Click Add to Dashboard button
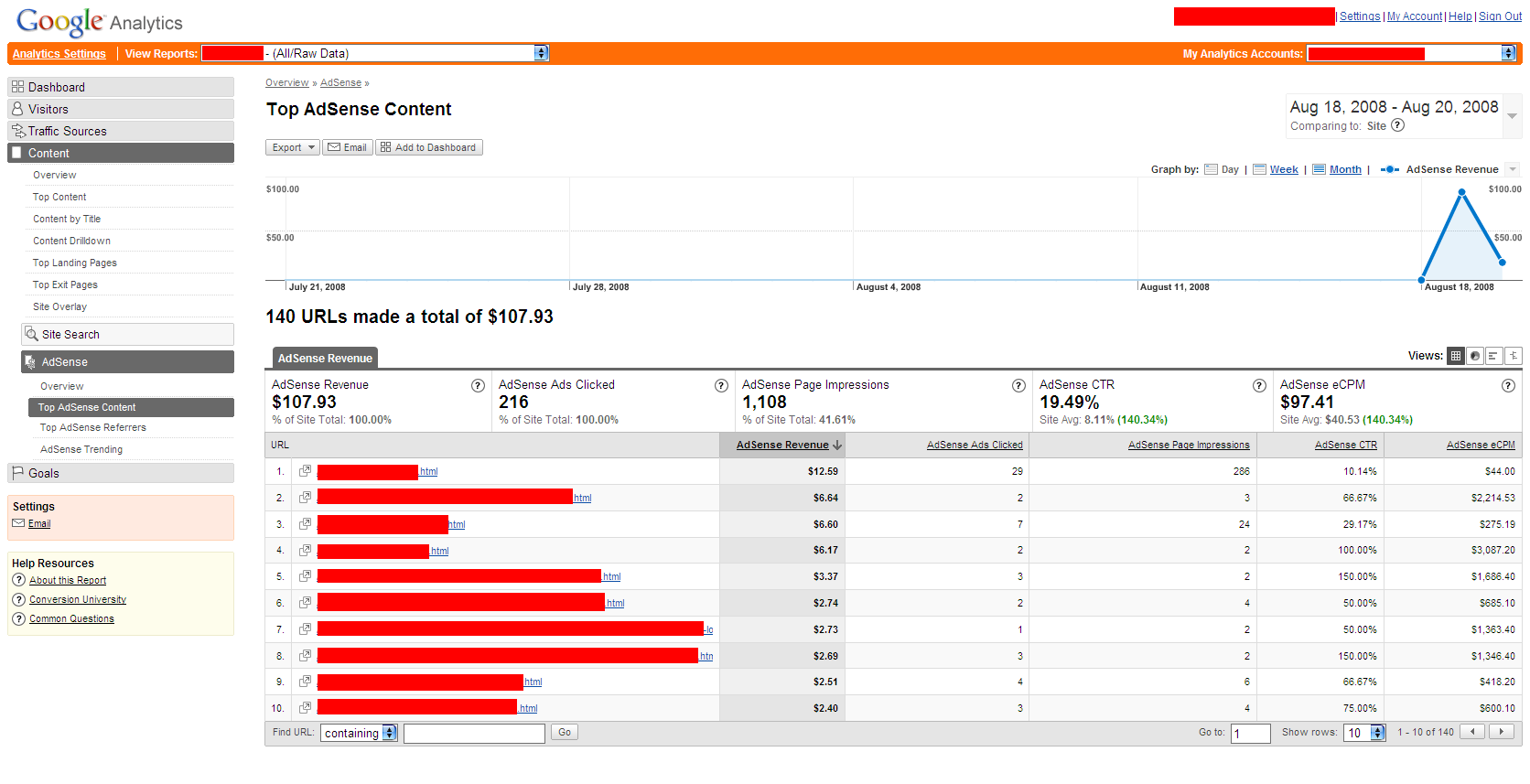 click(x=428, y=147)
